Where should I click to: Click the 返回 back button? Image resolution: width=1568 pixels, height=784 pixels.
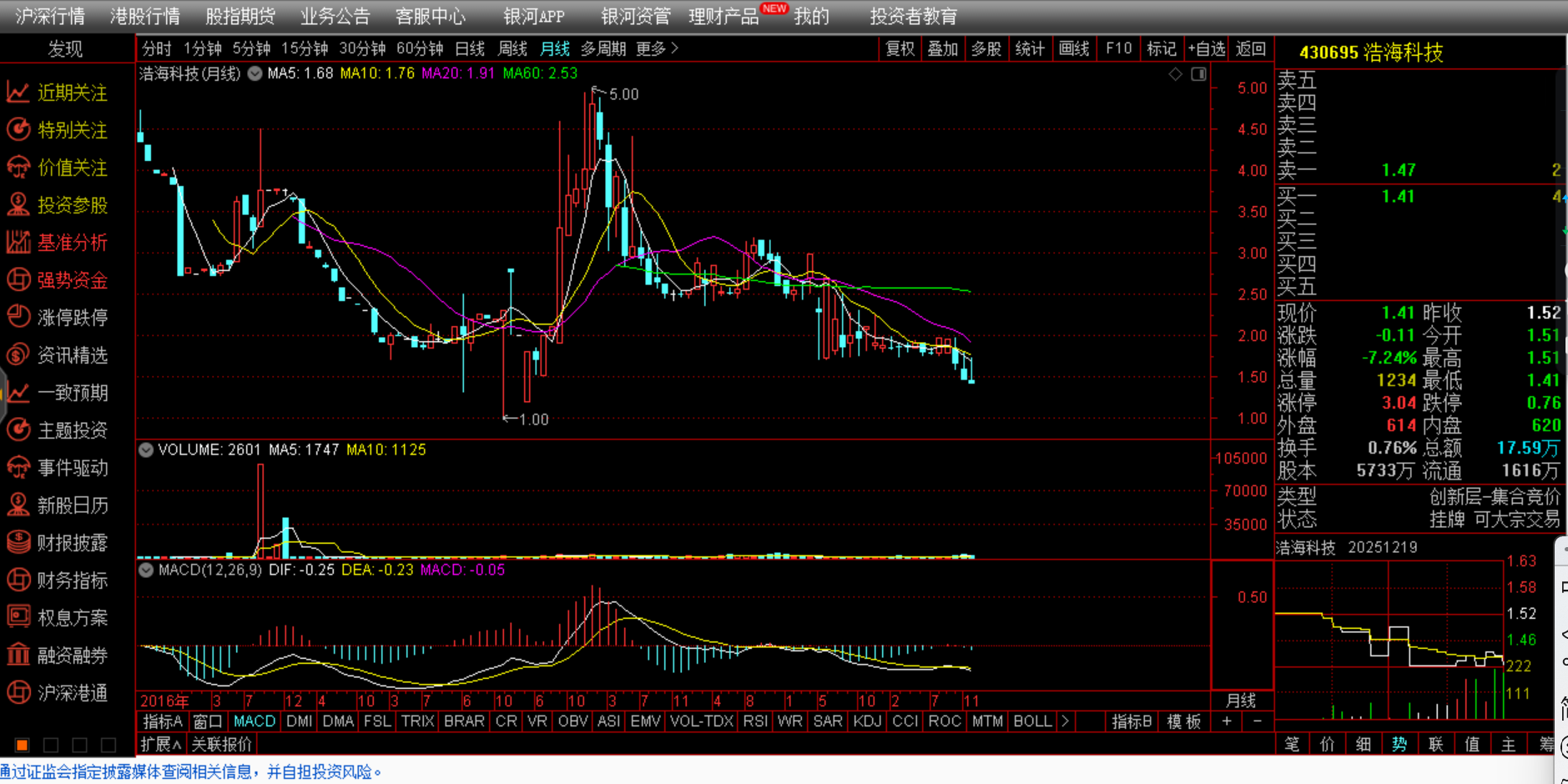click(x=1250, y=49)
